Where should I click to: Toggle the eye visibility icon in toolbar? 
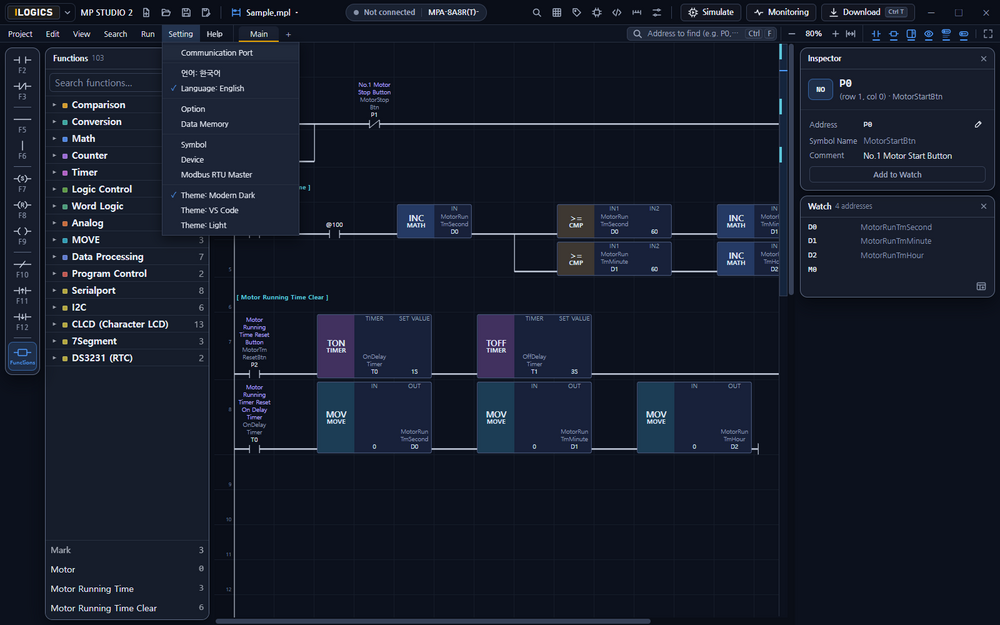[929, 34]
